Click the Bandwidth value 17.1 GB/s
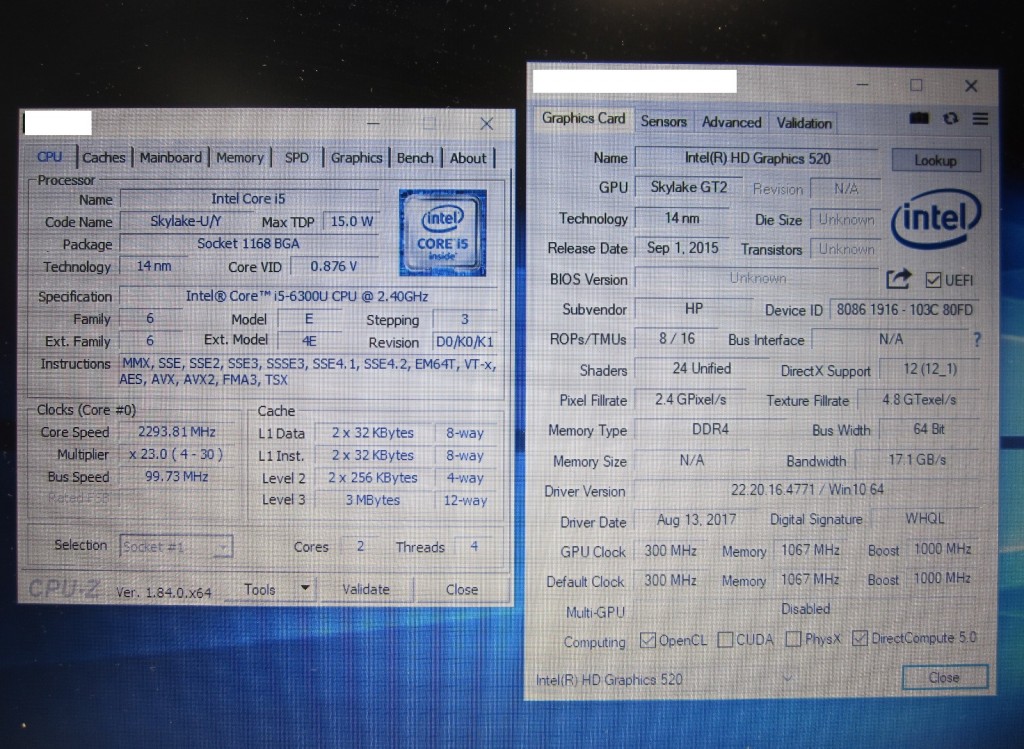This screenshot has height=749, width=1024. pyautogui.click(x=917, y=460)
